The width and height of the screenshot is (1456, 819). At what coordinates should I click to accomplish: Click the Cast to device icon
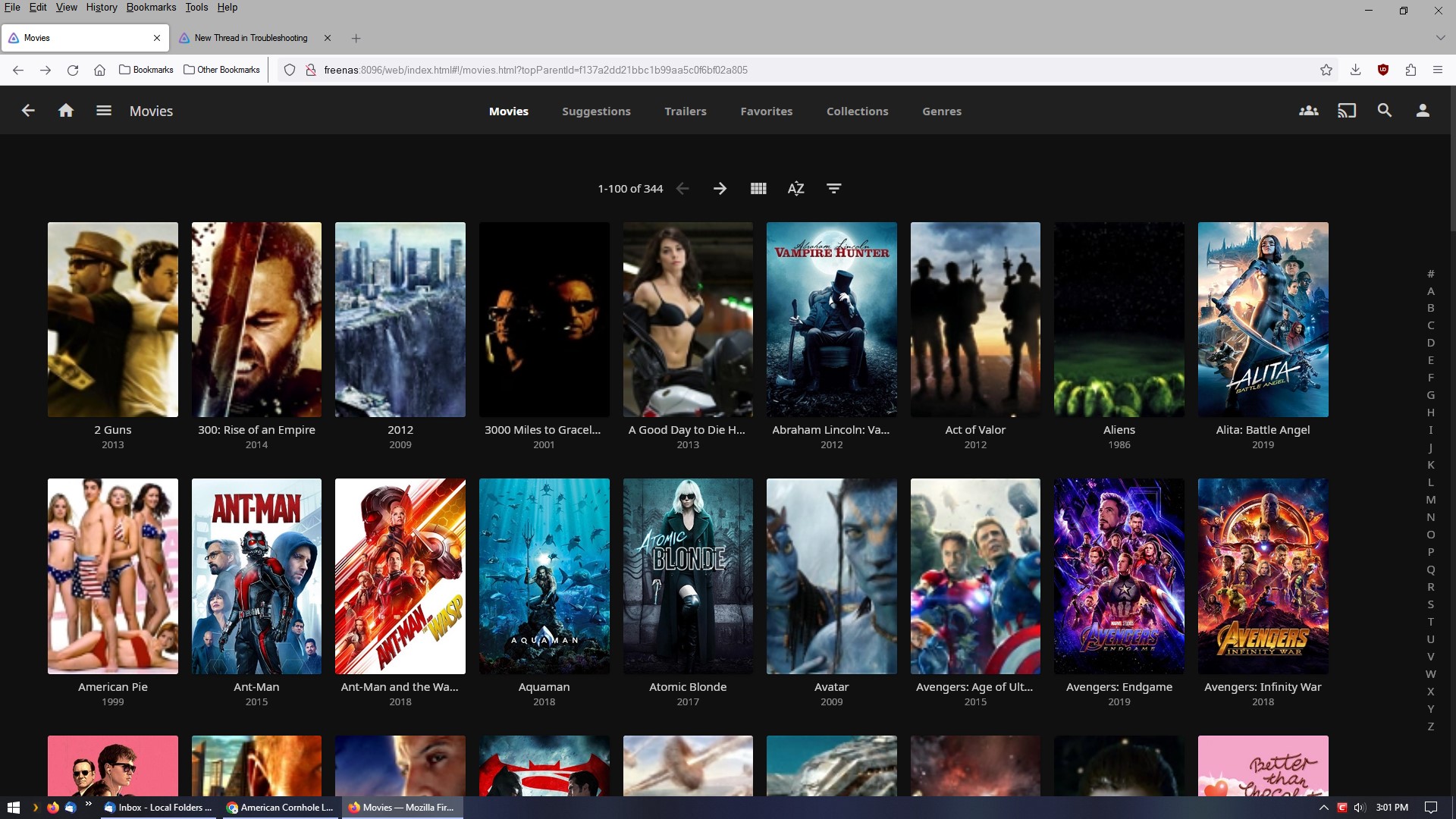(1346, 111)
